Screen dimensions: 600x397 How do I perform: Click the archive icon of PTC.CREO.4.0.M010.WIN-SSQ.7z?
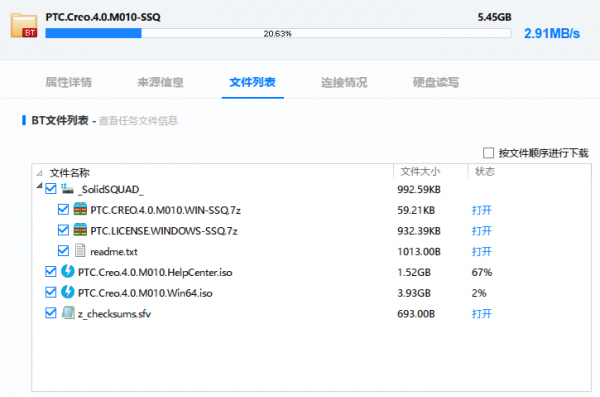coord(80,209)
